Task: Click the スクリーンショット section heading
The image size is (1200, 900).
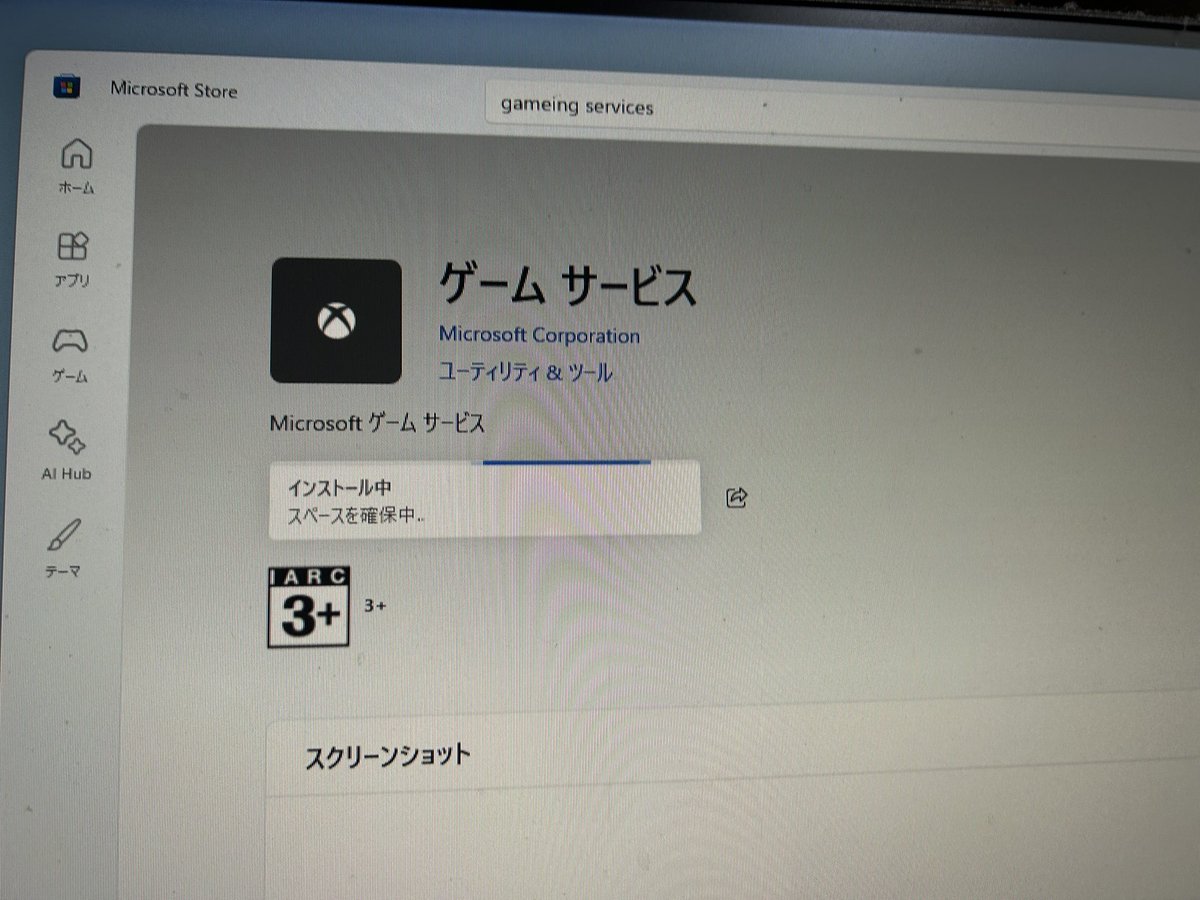Action: pyautogui.click(x=387, y=755)
